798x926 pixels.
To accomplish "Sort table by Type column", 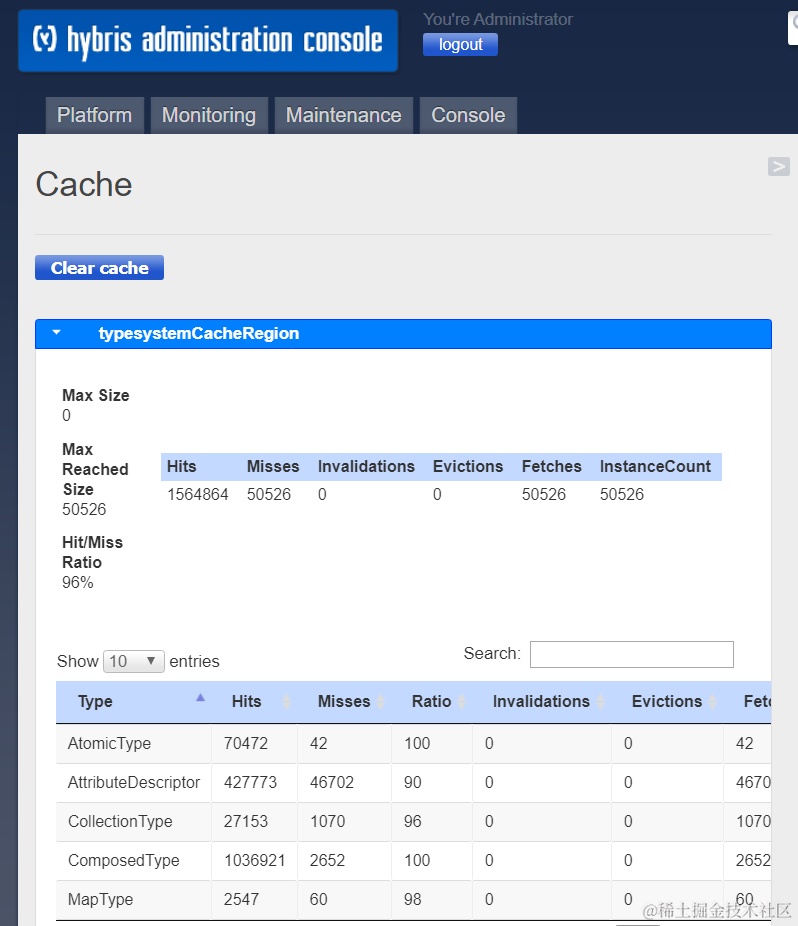I will click(133, 702).
